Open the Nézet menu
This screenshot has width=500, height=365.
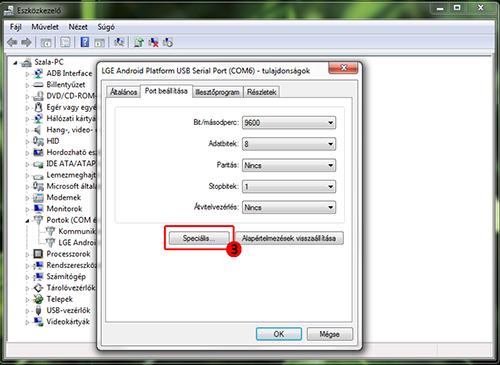(78, 27)
